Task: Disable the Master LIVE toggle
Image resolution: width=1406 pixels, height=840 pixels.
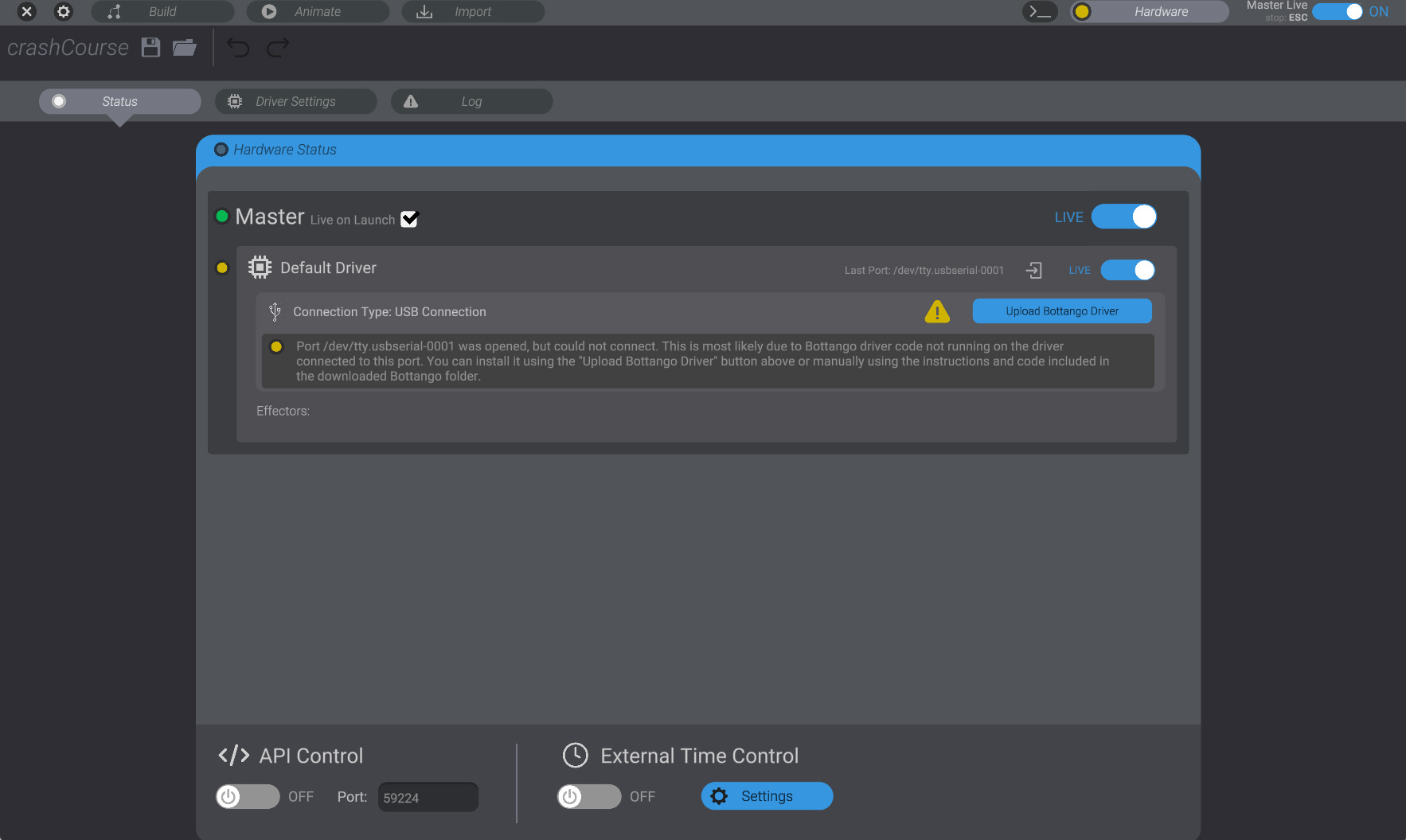Action: [1124, 217]
